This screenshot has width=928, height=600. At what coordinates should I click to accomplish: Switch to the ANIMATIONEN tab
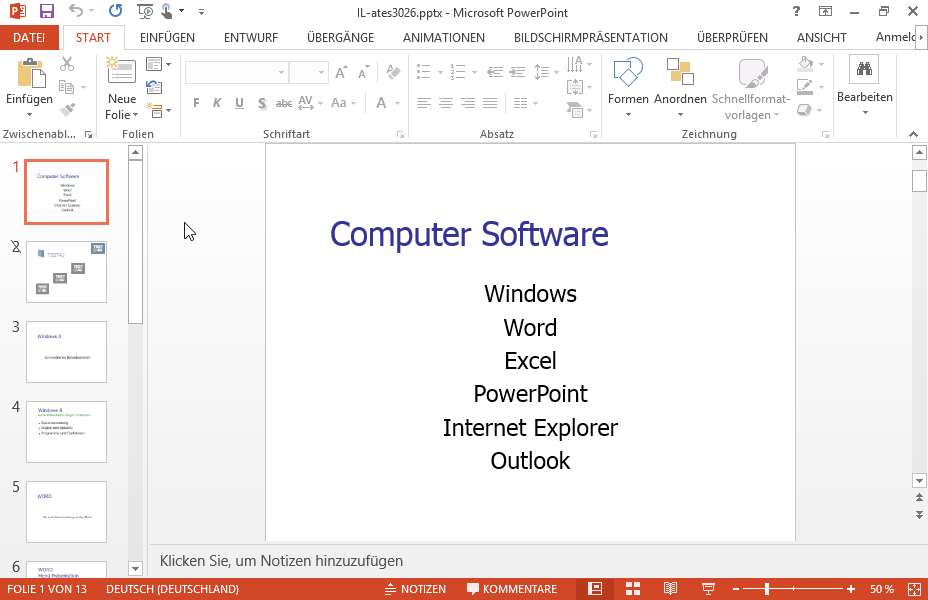click(443, 37)
